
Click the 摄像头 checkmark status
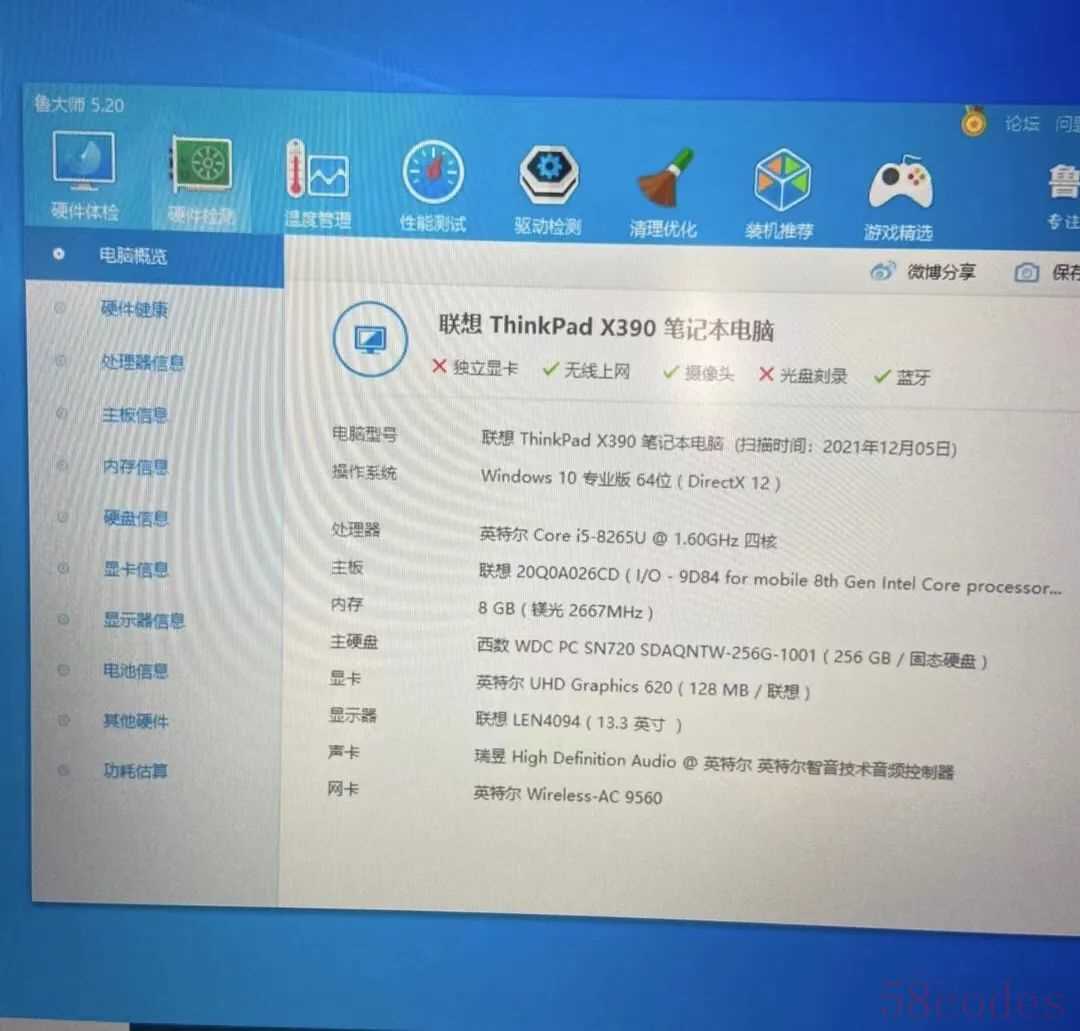click(x=698, y=373)
